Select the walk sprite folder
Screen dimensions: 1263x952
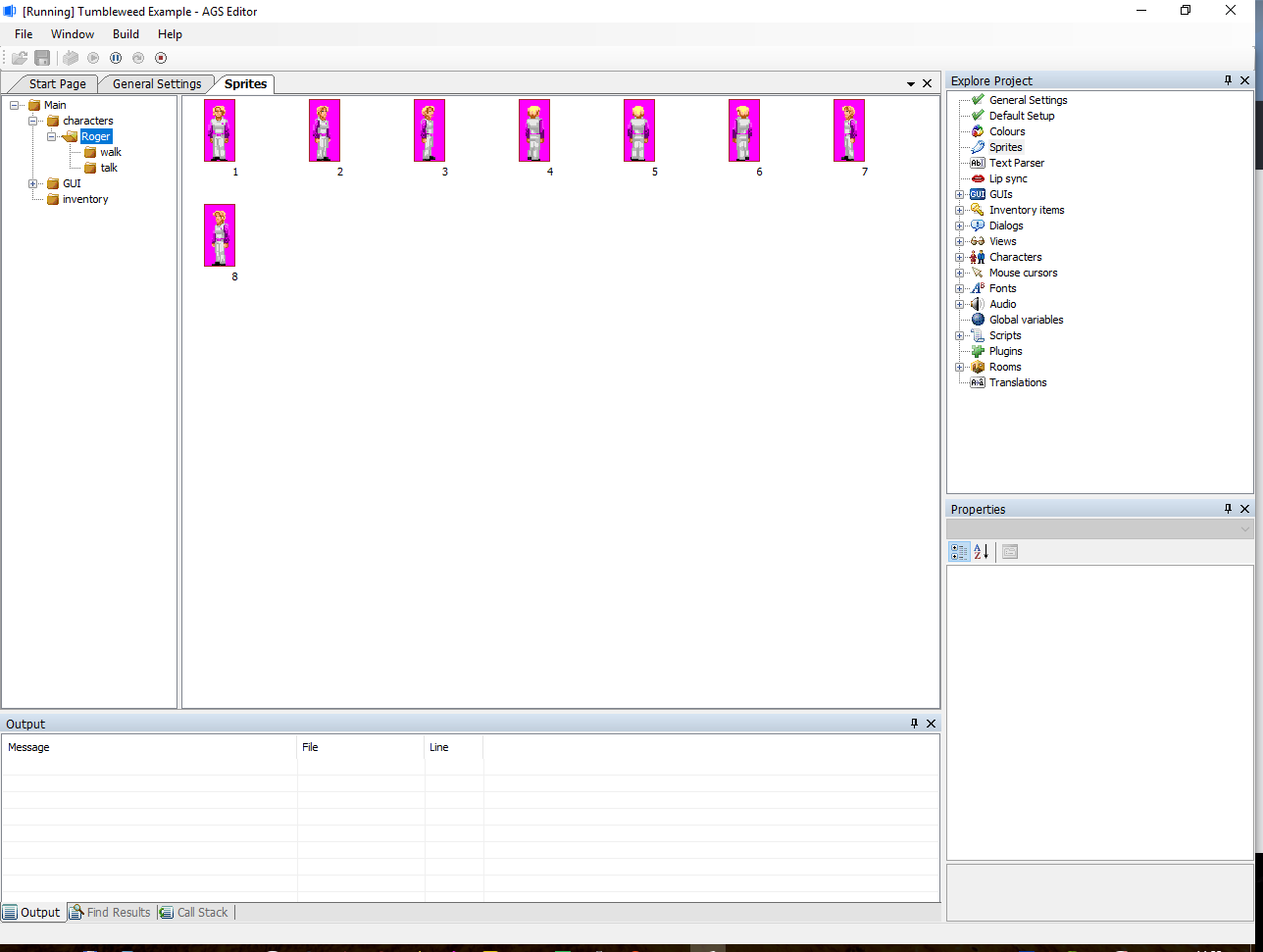[110, 152]
